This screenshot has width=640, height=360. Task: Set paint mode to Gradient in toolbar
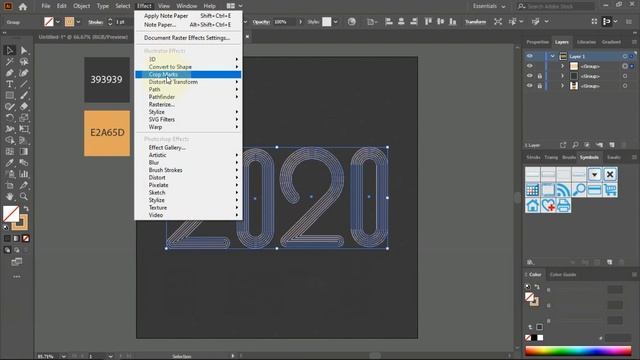[x=16, y=238]
